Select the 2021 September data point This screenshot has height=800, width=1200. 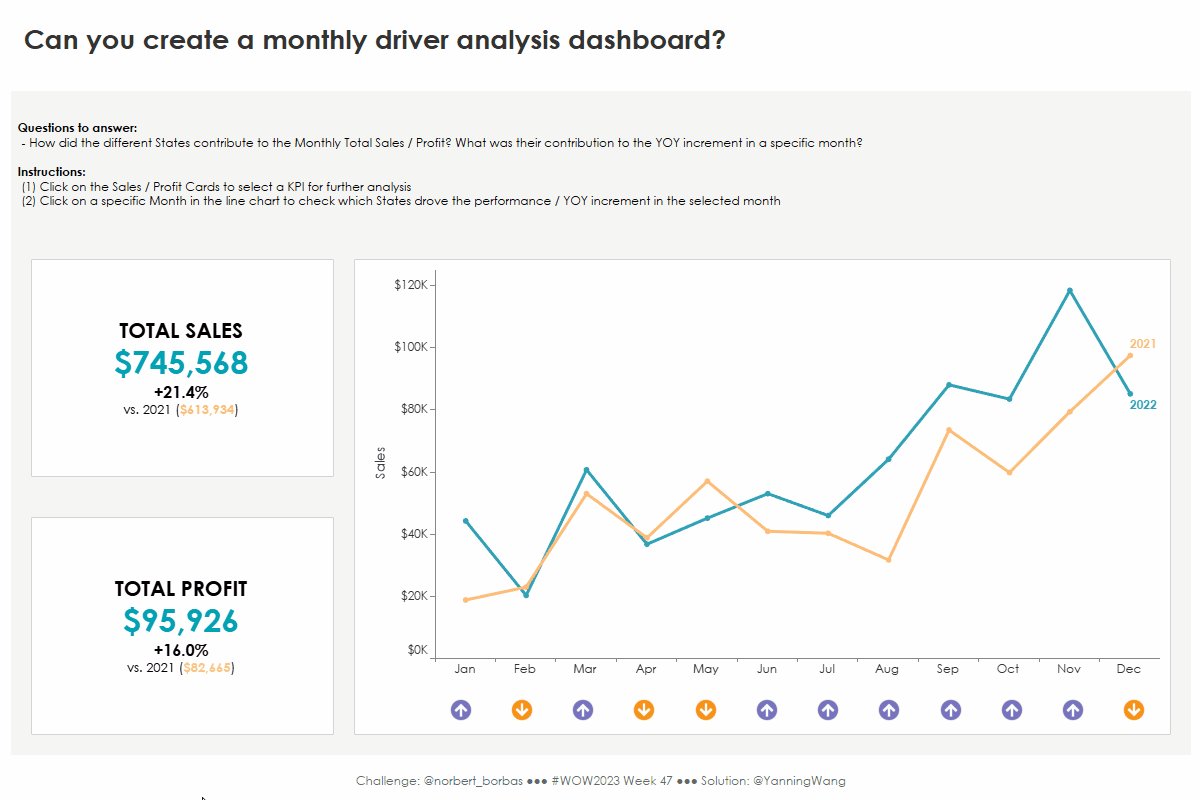[x=949, y=430]
